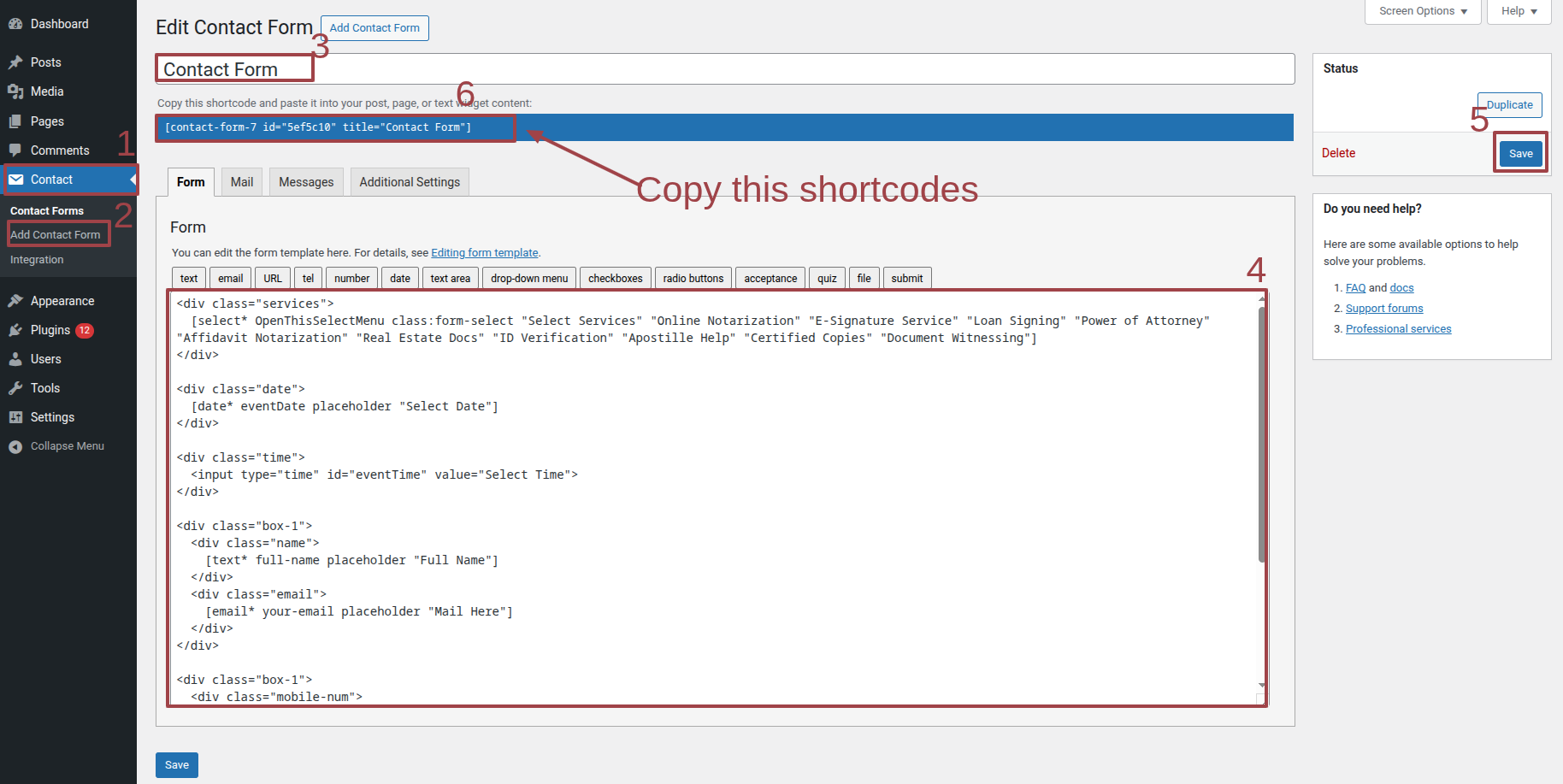The width and height of the screenshot is (1563, 784).
Task: Expand the Screen Options dropdown
Action: [x=1423, y=11]
